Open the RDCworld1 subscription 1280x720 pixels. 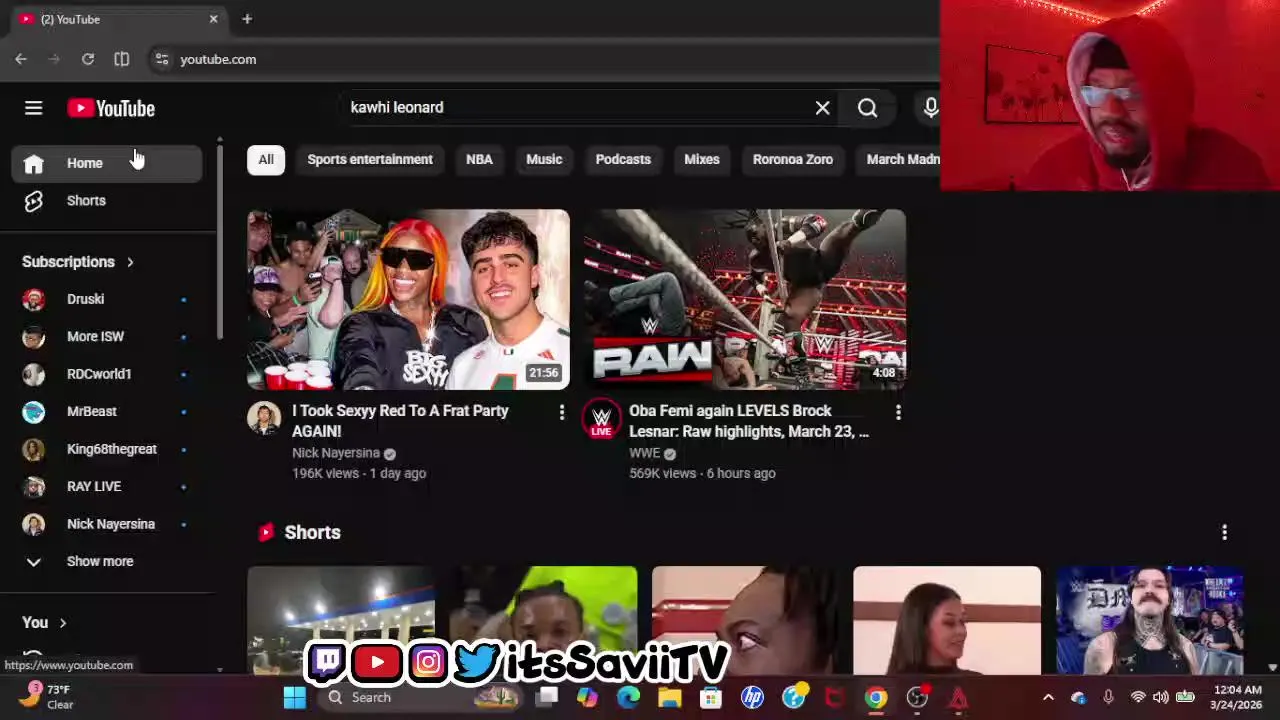(x=107, y=374)
